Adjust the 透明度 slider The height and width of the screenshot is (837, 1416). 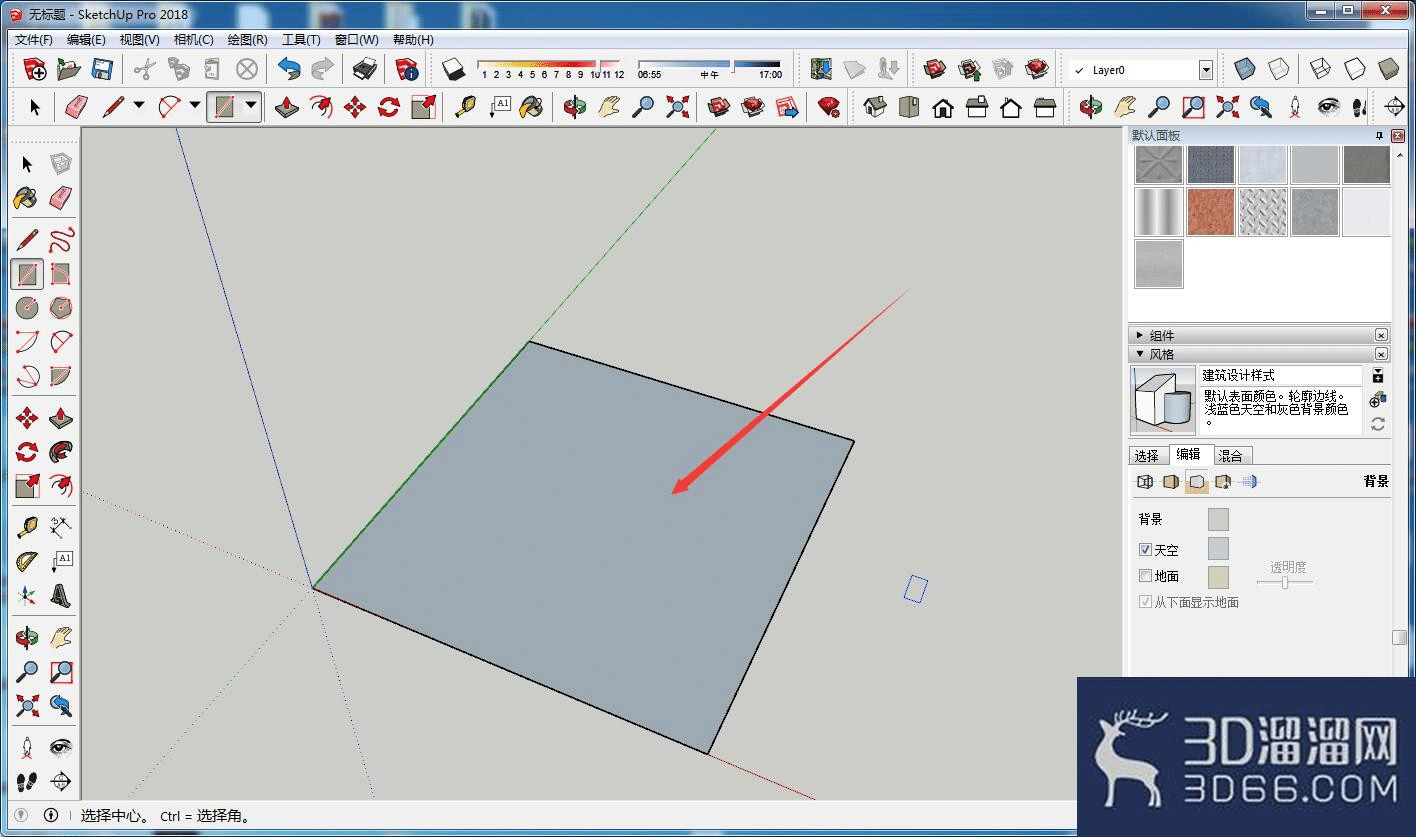click(1285, 582)
